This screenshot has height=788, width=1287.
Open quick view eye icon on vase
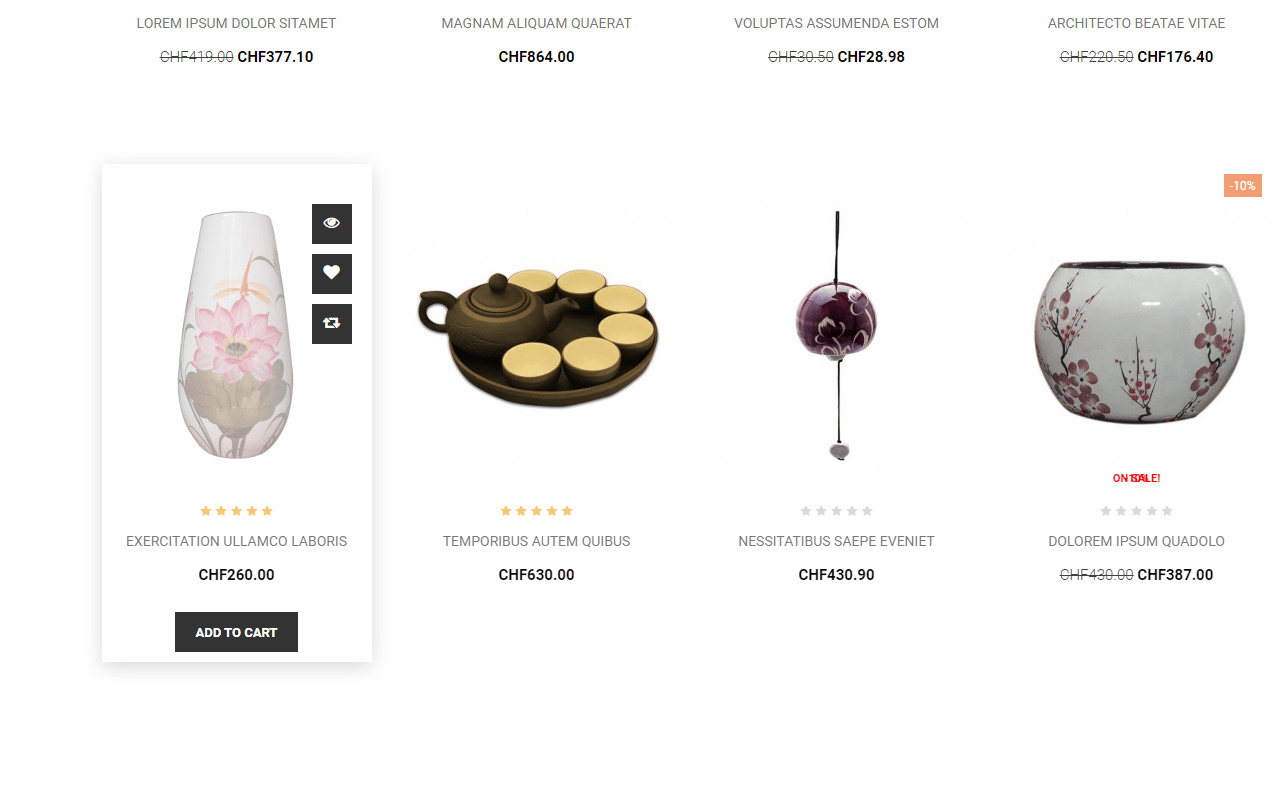click(x=332, y=224)
